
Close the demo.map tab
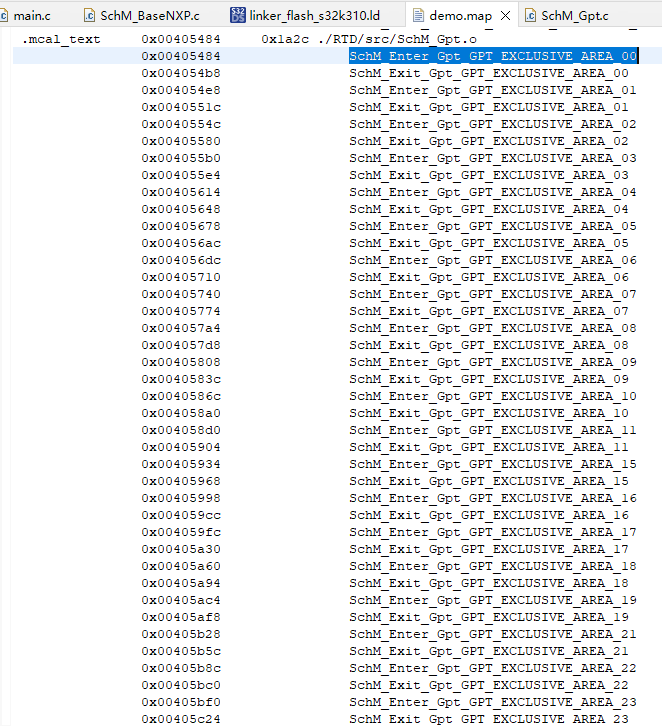tap(506, 16)
